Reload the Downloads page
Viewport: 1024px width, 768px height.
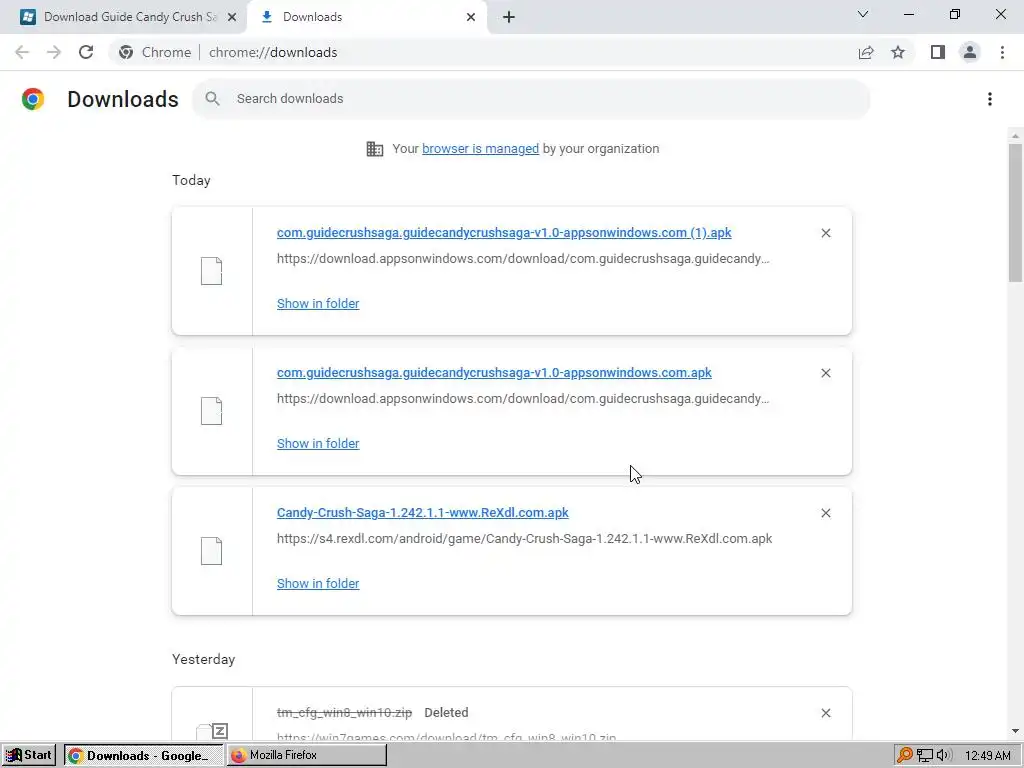(x=86, y=52)
